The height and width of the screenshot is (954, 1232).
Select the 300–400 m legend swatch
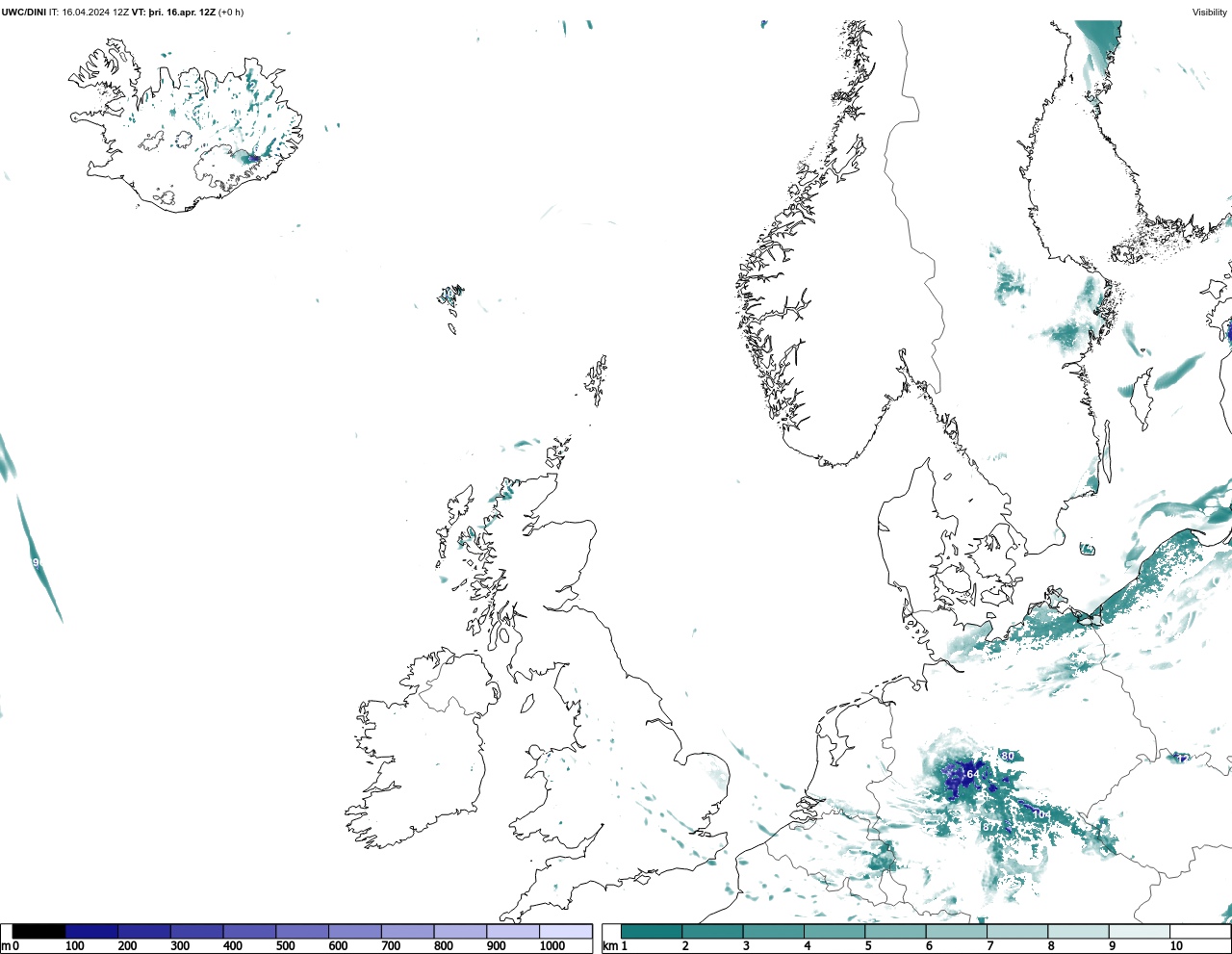coord(196,931)
